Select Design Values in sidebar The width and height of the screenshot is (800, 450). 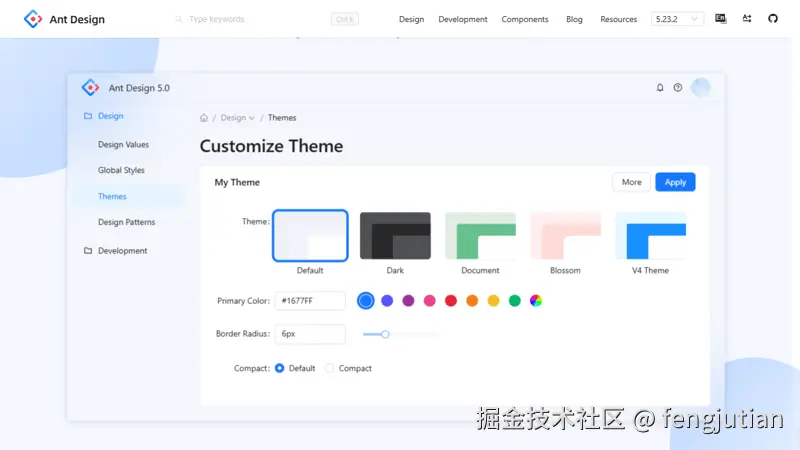[x=123, y=144]
